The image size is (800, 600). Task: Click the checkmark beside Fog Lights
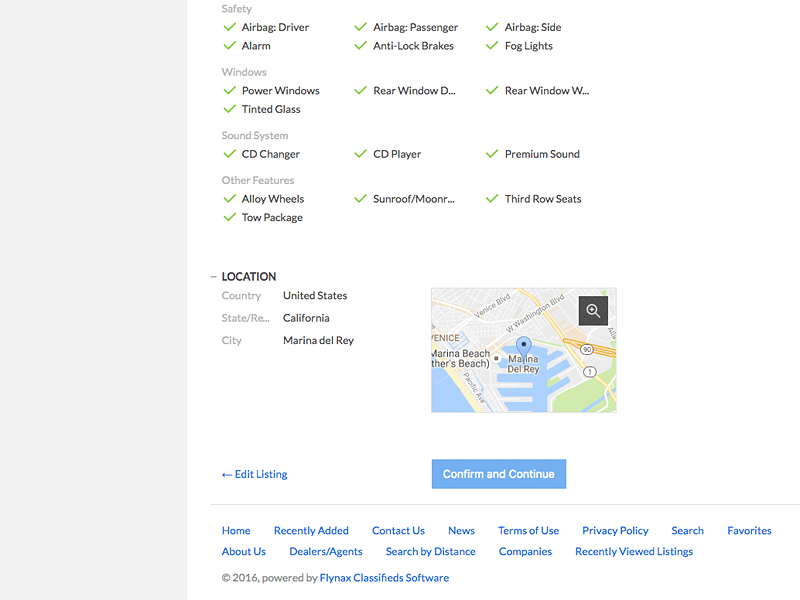[x=492, y=45]
